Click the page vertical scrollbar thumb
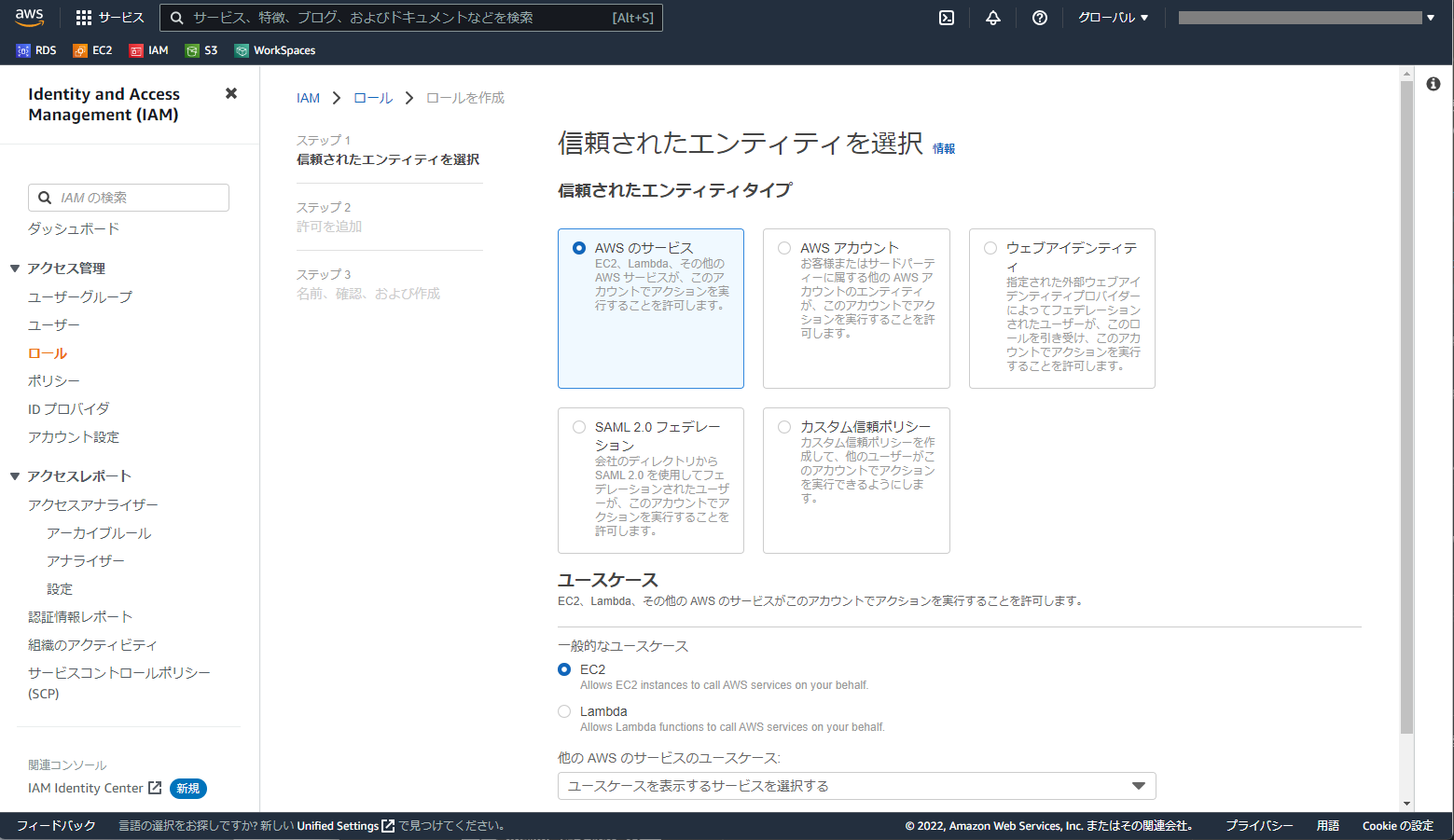The width and height of the screenshot is (1454, 840). click(x=1406, y=407)
